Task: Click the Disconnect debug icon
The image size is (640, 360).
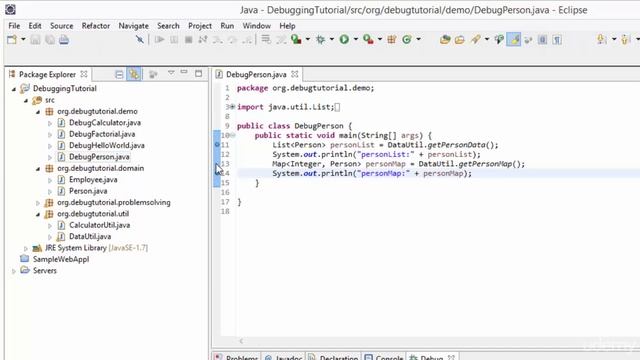Action: pyautogui.click(x=202, y=40)
